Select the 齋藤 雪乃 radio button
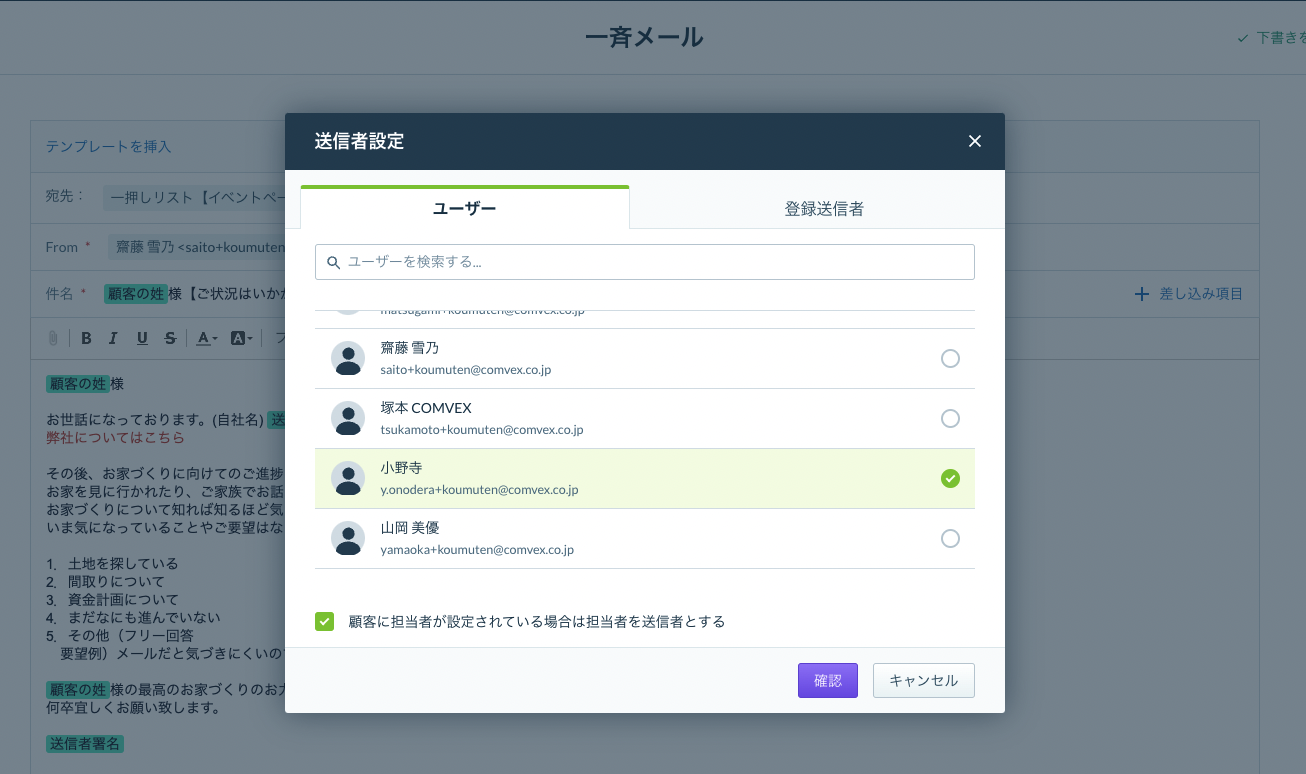The image size is (1306, 774). pyautogui.click(x=950, y=359)
